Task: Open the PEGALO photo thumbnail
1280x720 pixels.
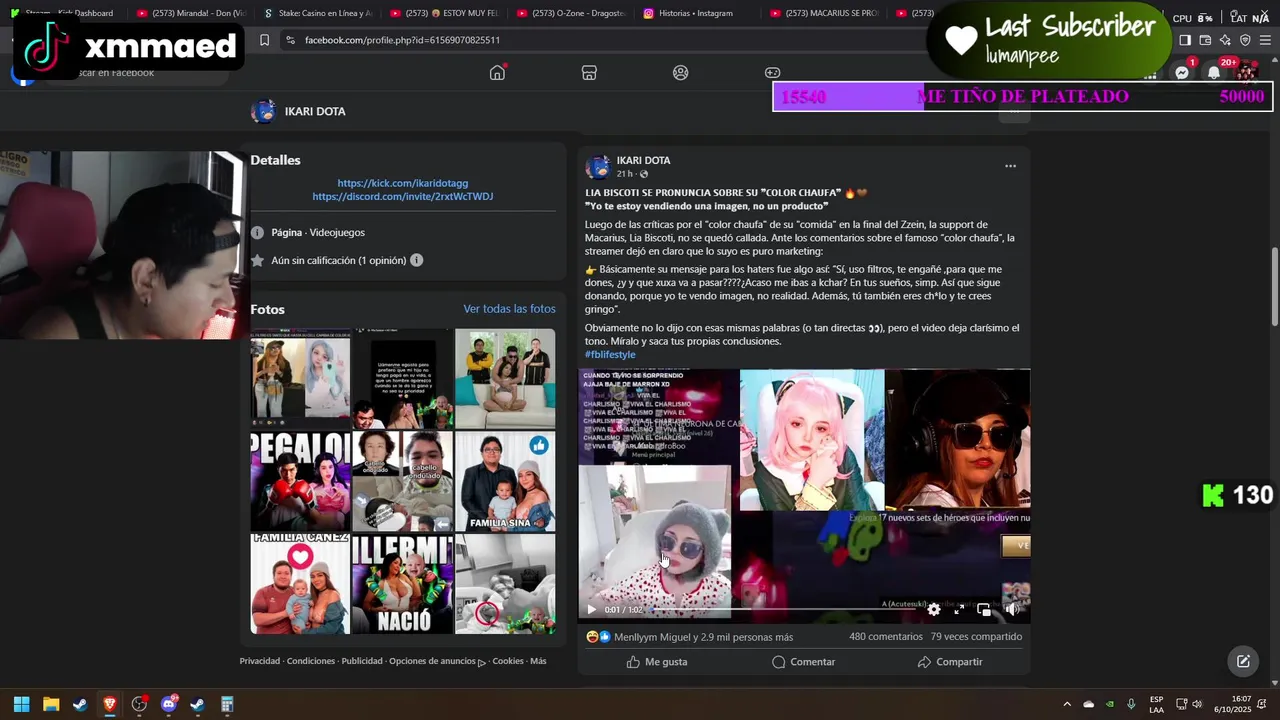Action: point(300,481)
